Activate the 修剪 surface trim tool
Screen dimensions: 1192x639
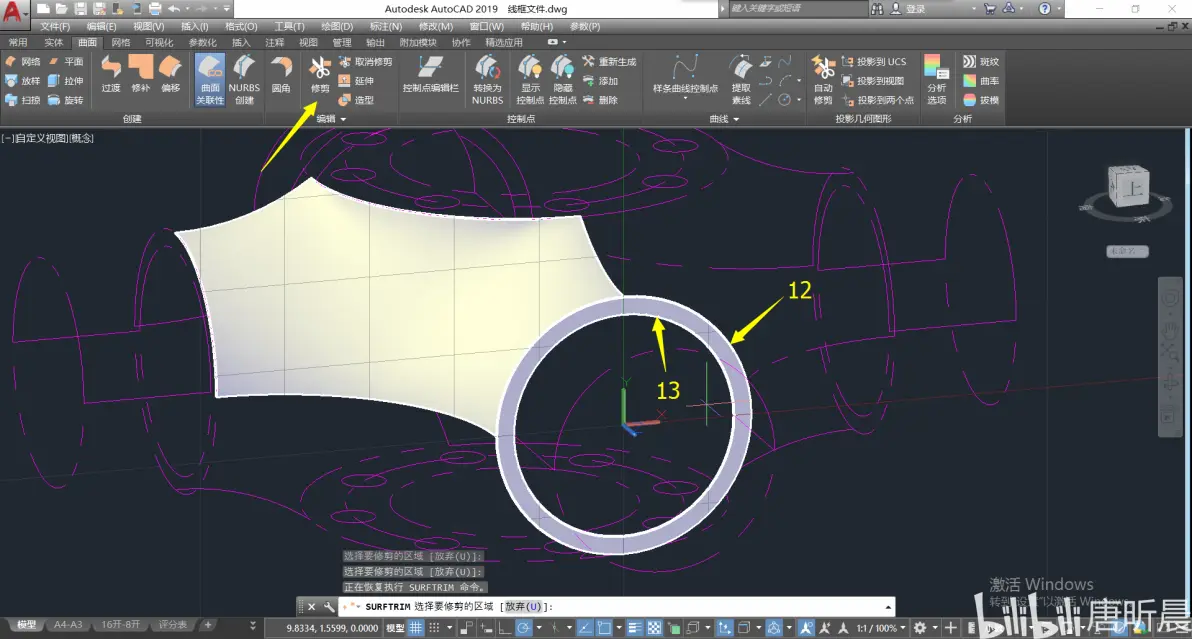point(320,74)
